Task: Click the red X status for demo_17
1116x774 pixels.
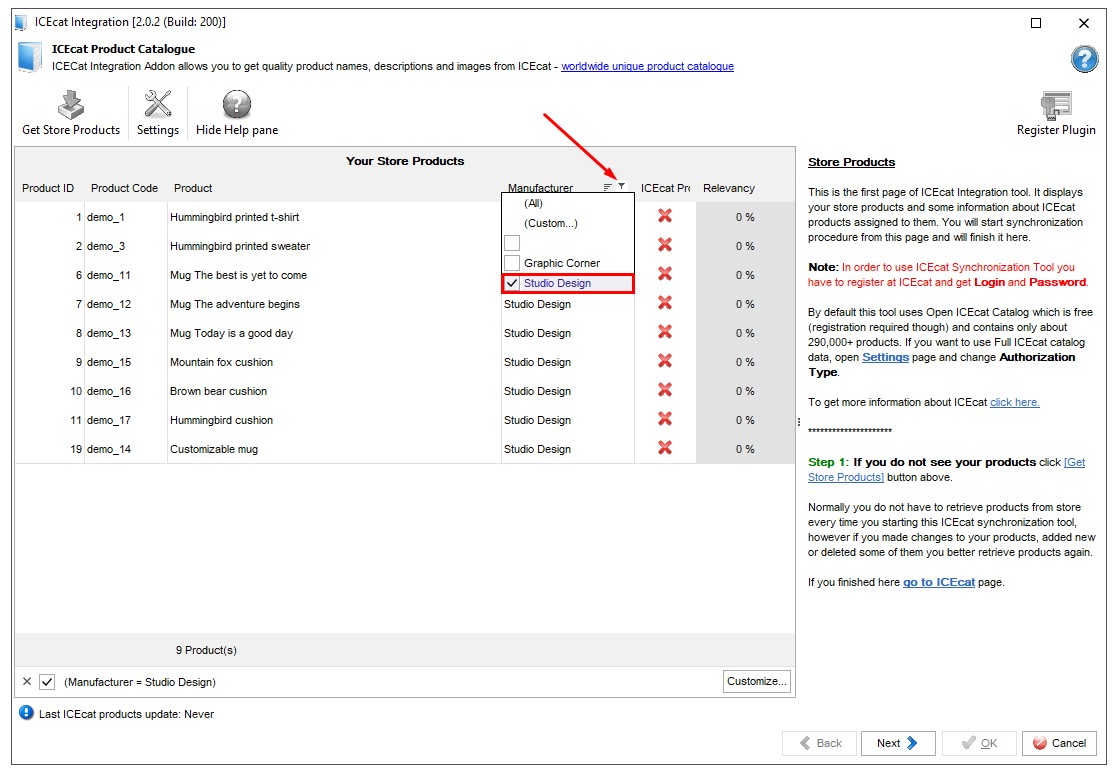Action: pos(665,419)
